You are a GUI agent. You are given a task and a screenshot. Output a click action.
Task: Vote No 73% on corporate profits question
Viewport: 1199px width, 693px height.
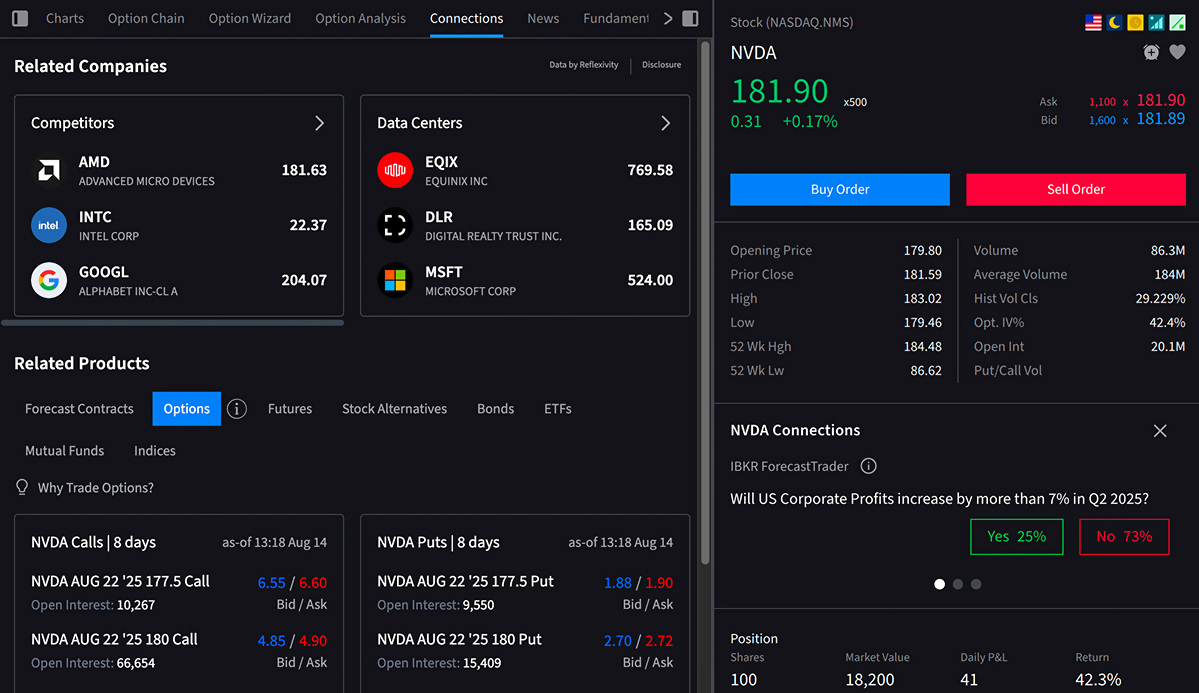coord(1123,536)
